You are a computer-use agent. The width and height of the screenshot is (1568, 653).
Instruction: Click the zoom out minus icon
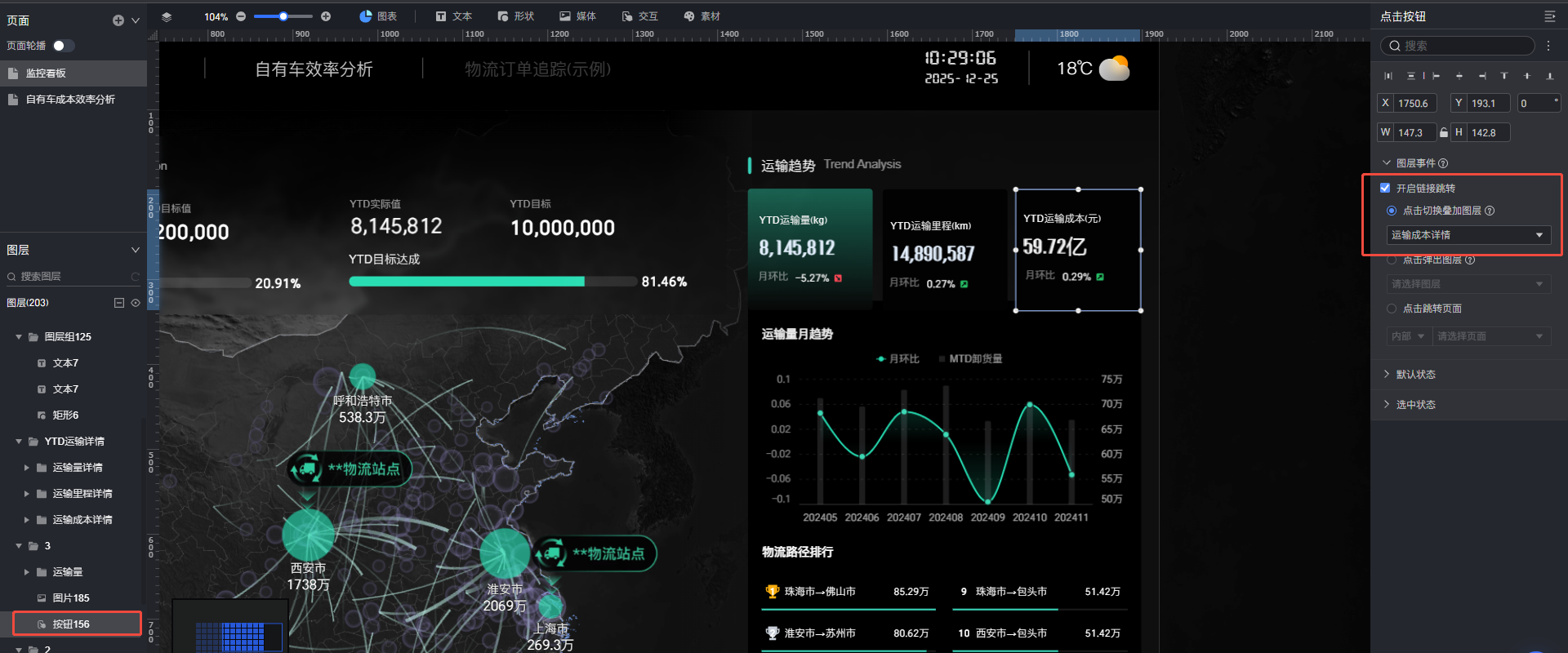coord(241,16)
